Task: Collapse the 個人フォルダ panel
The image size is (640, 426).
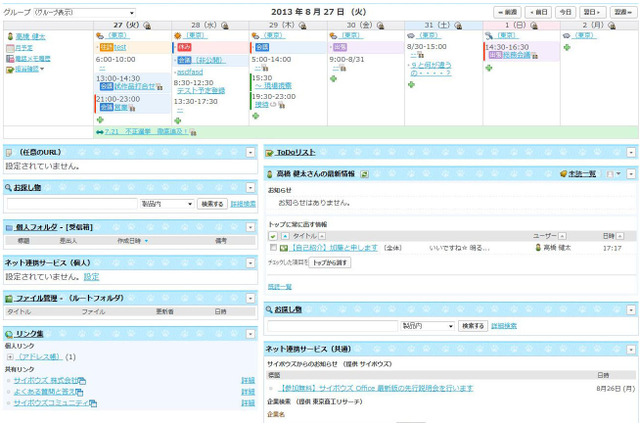Action: click(251, 227)
